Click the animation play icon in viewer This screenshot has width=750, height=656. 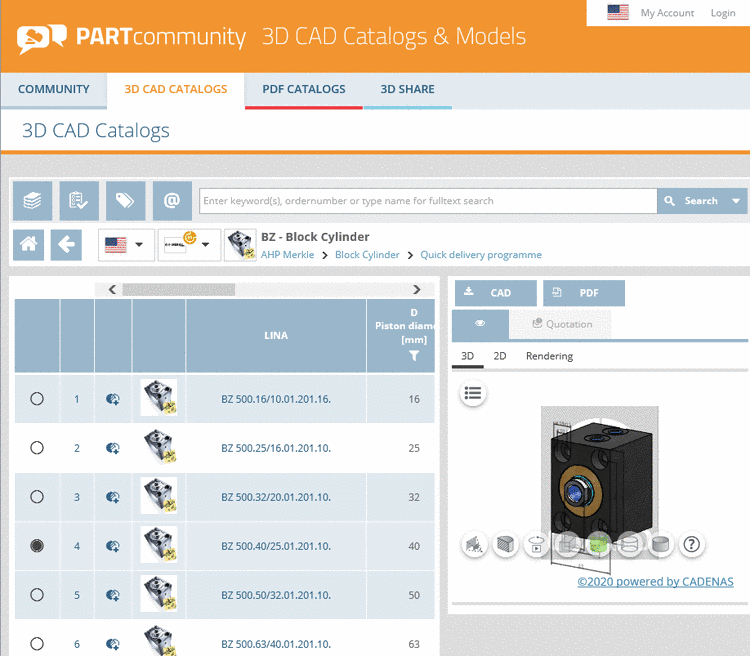click(x=536, y=544)
